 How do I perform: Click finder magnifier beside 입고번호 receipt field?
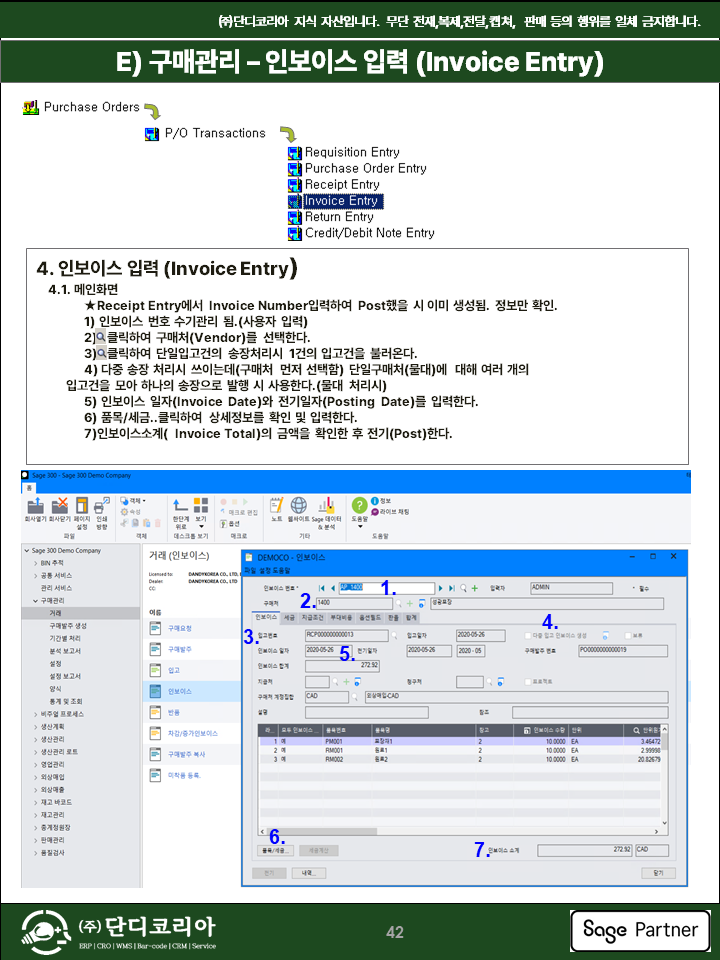point(394,636)
